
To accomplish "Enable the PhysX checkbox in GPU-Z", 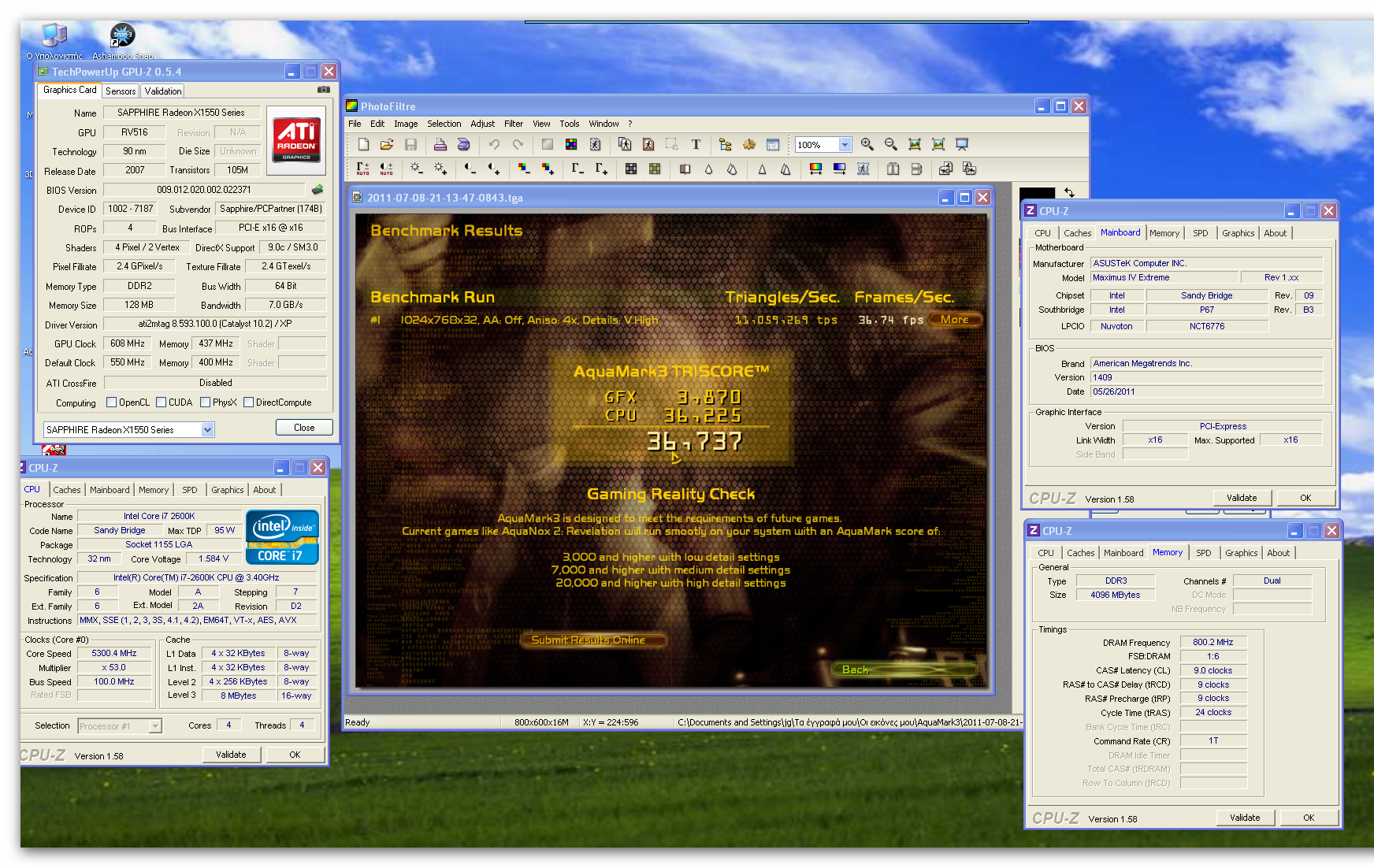I will 205,402.
